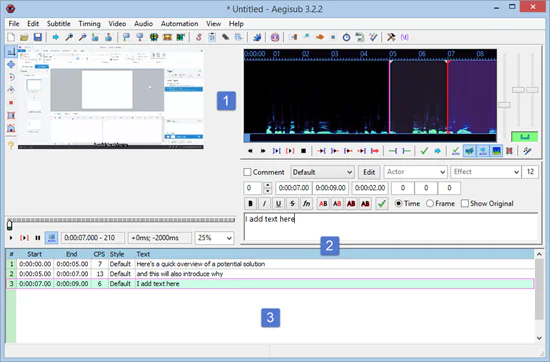Adjust the audio horizontal zoom slider
Screen dimensions: 550x362
coord(504,105)
